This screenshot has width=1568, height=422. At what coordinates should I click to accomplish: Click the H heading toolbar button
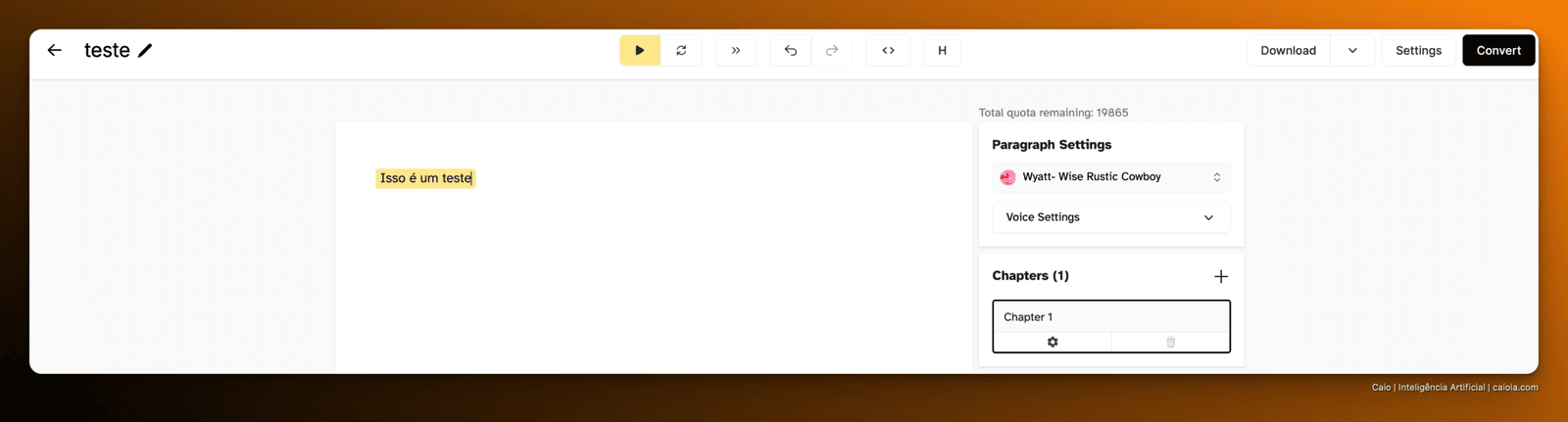[x=943, y=50]
